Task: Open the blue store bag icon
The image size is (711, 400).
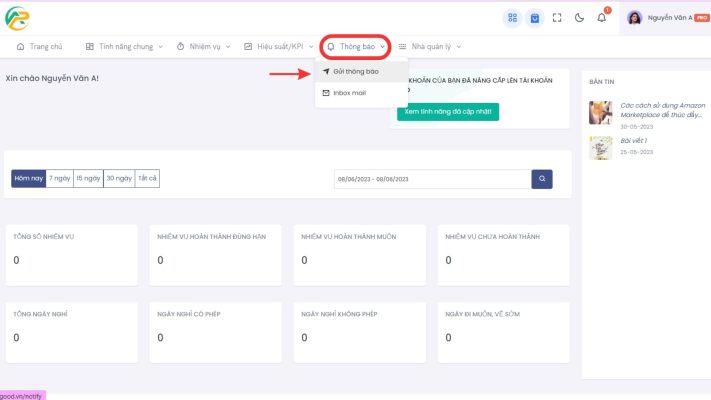Action: 535,18
